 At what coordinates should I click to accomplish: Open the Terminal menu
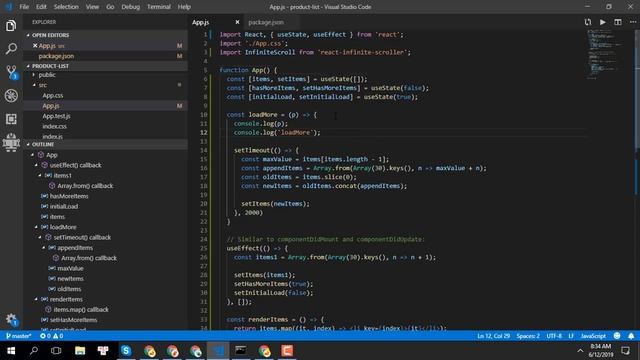point(159,7)
